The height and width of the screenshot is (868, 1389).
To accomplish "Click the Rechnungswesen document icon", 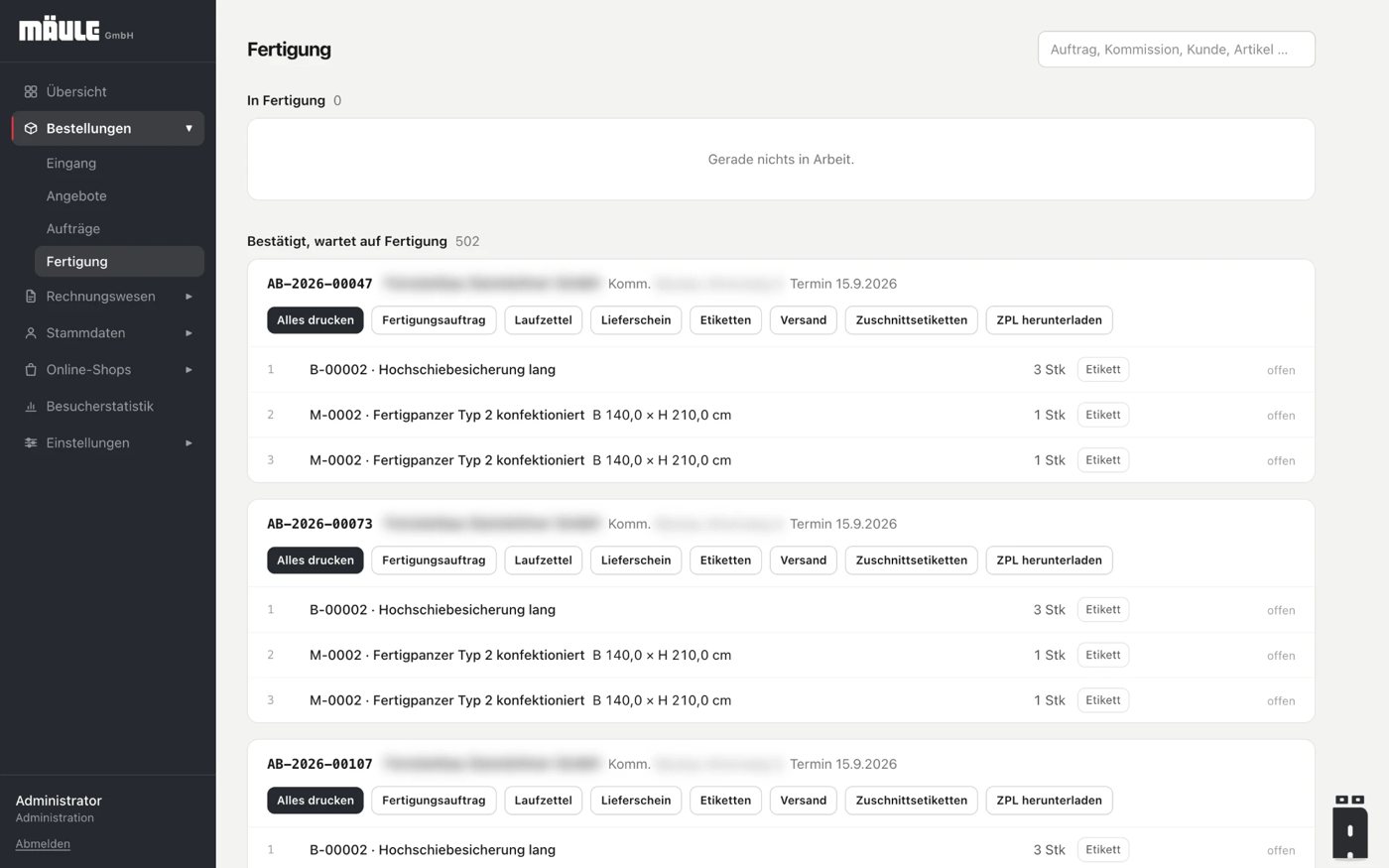I will point(31,297).
